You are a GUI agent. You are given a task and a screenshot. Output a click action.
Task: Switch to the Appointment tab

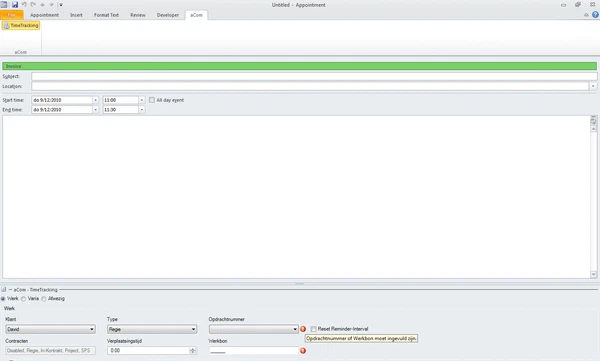coord(44,15)
